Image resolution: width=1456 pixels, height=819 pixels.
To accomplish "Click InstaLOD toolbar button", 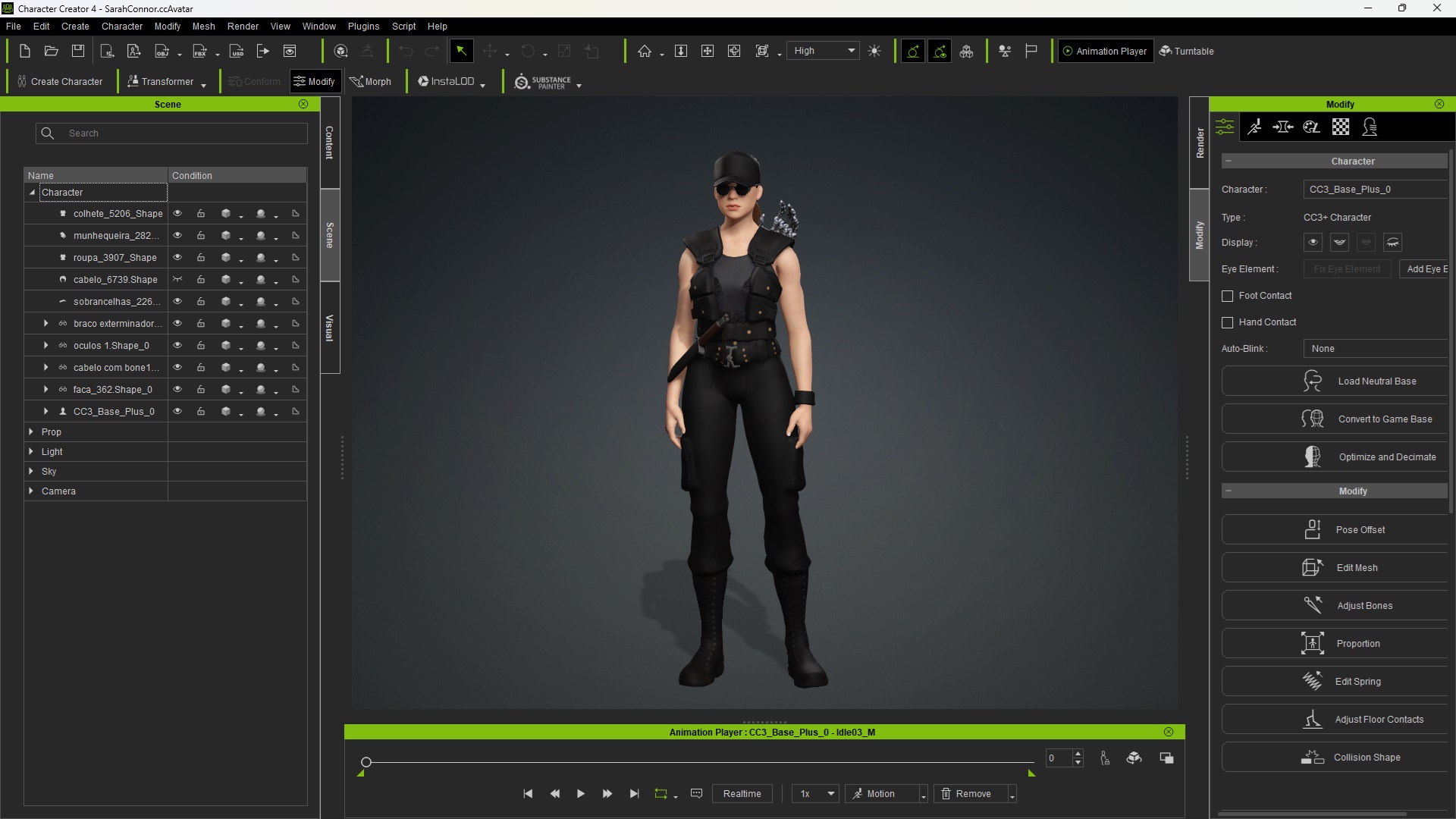I will (446, 82).
